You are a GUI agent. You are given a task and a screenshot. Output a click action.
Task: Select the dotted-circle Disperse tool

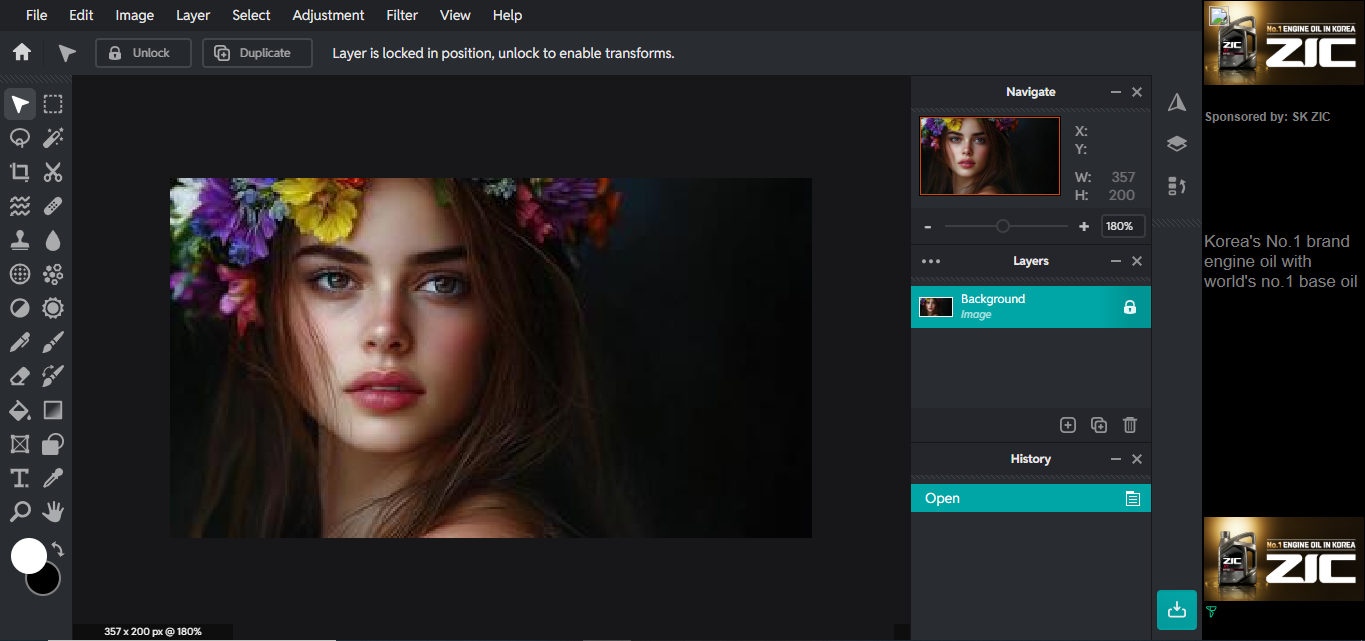pos(20,274)
